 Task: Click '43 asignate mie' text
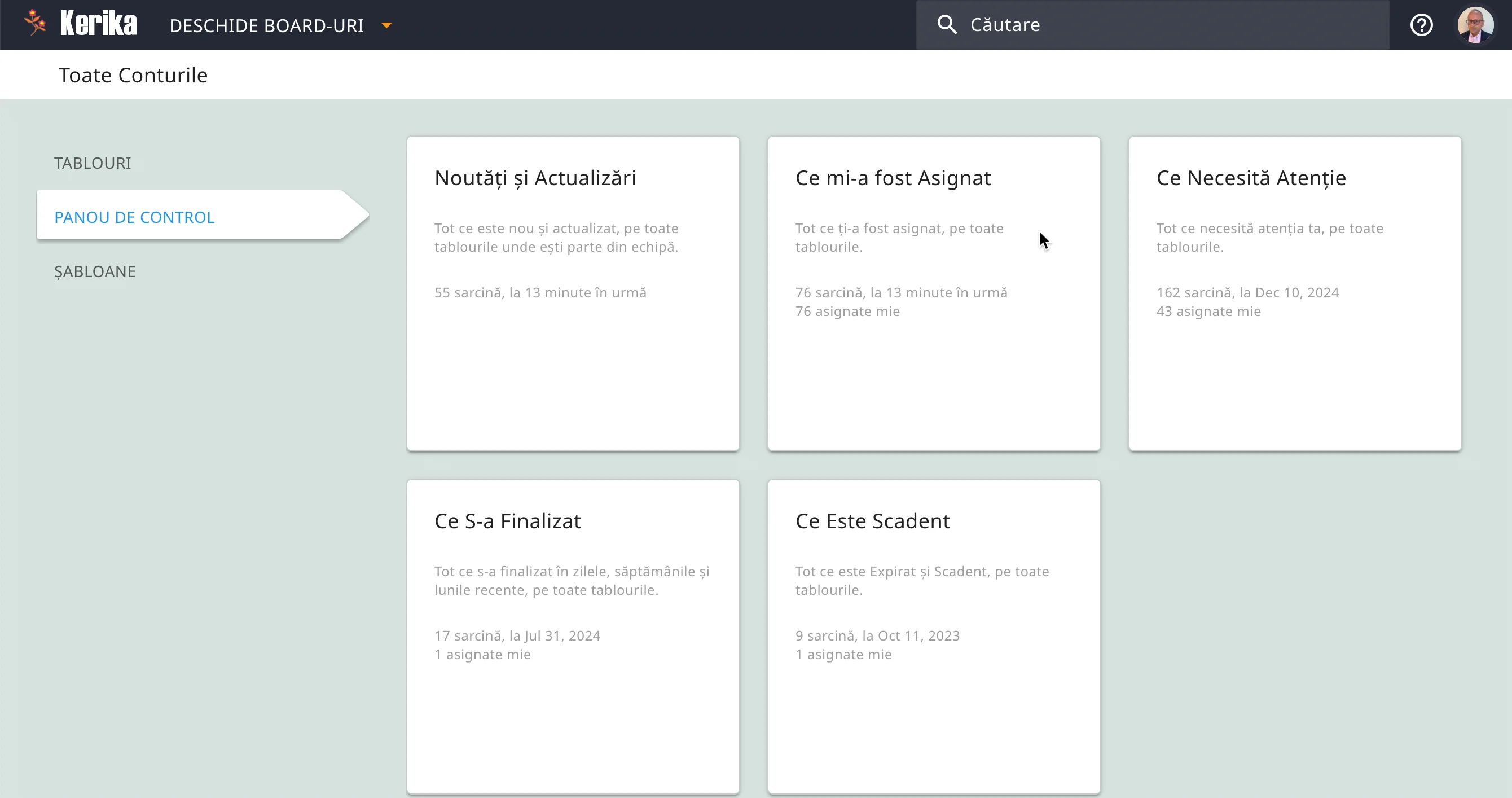(x=1208, y=311)
